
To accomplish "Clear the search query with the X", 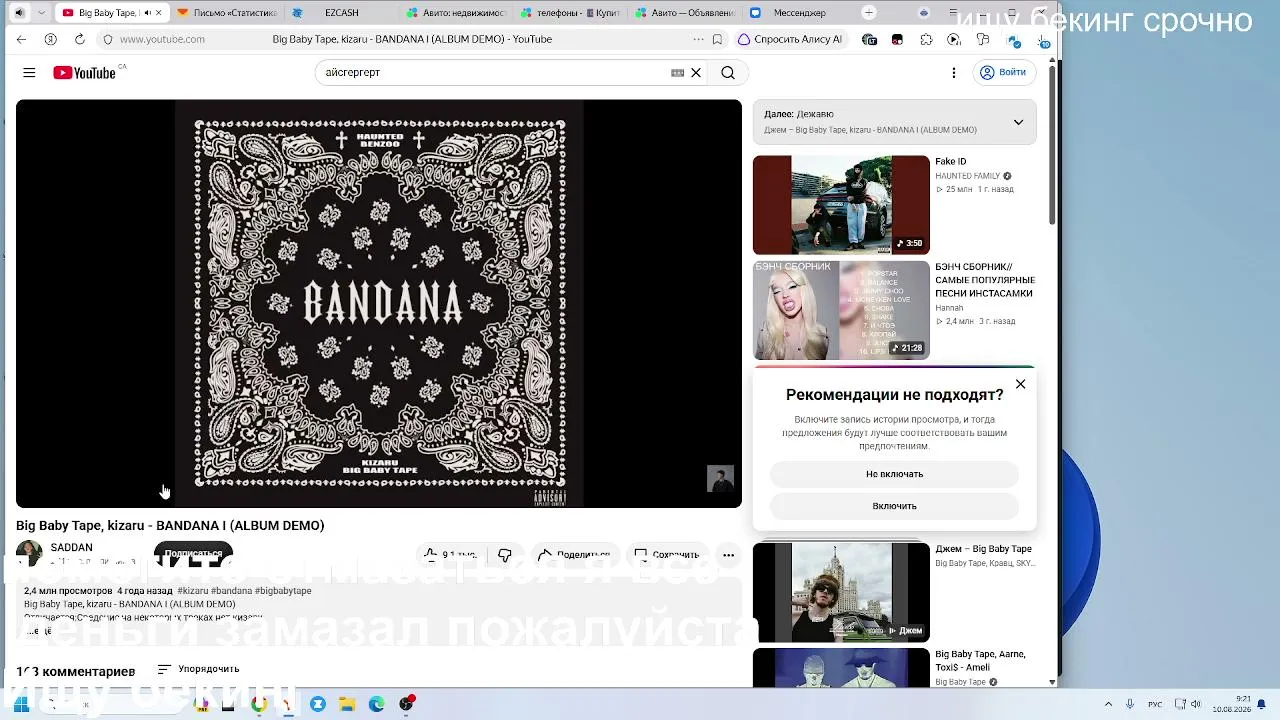I will 696,72.
